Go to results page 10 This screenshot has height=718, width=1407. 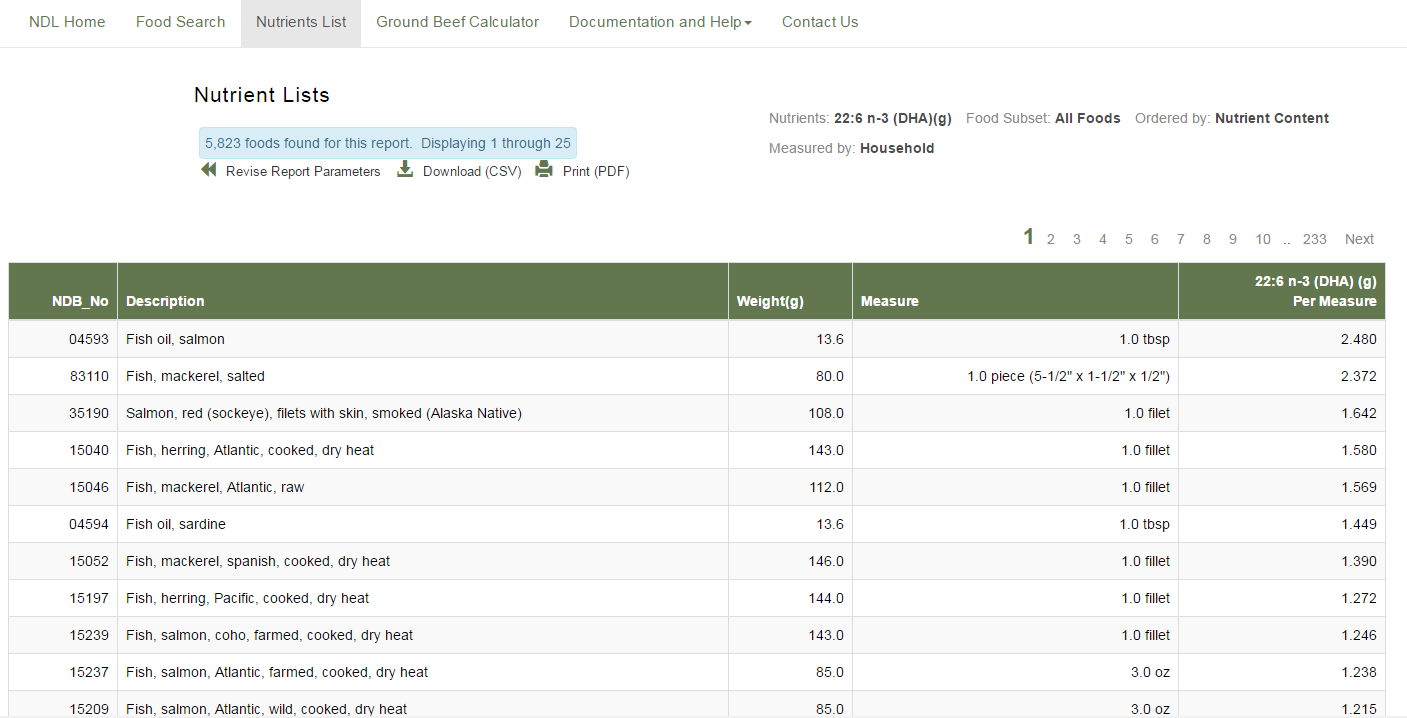1263,239
